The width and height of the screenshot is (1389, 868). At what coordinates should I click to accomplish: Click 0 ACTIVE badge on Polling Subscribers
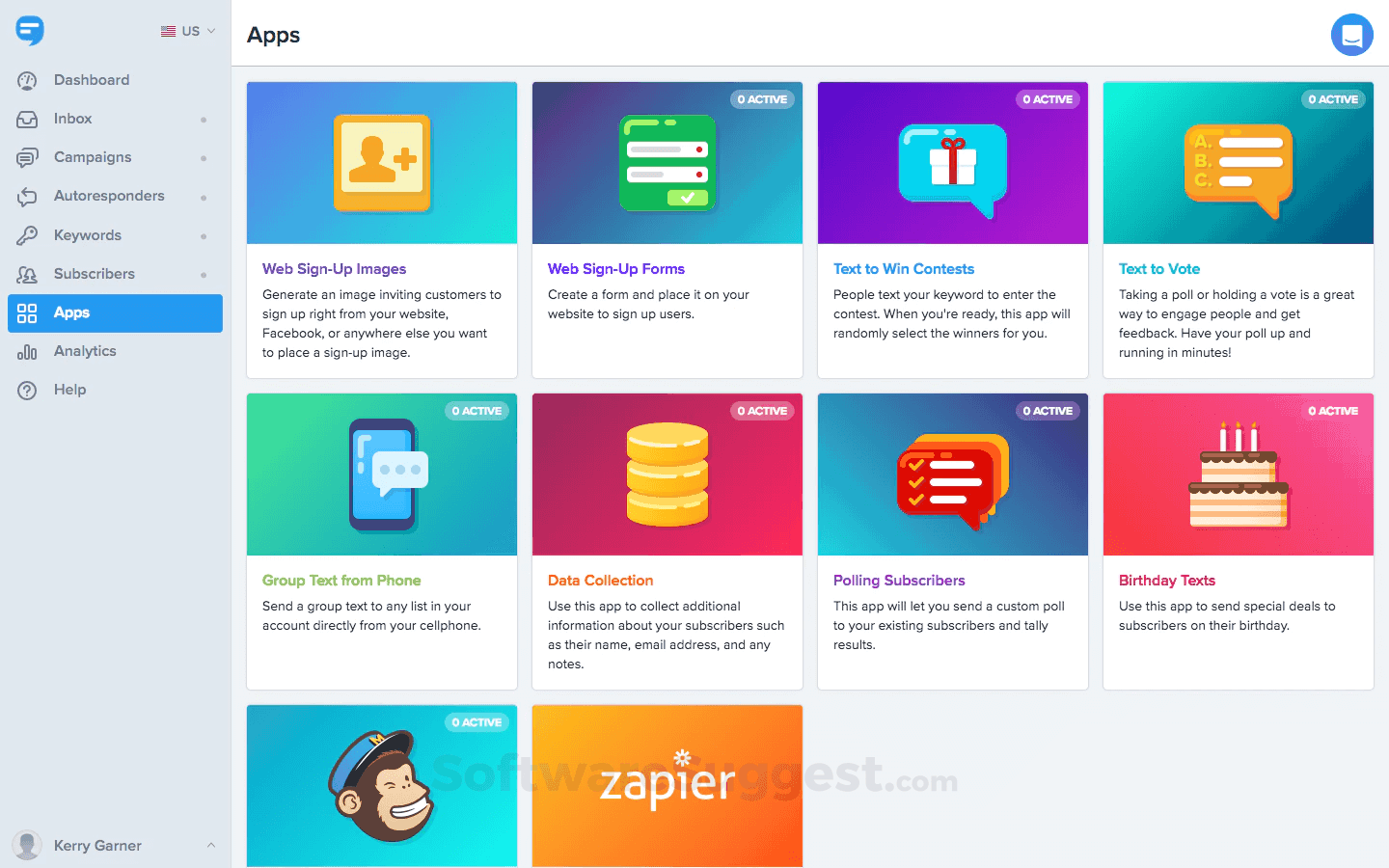click(x=1048, y=411)
